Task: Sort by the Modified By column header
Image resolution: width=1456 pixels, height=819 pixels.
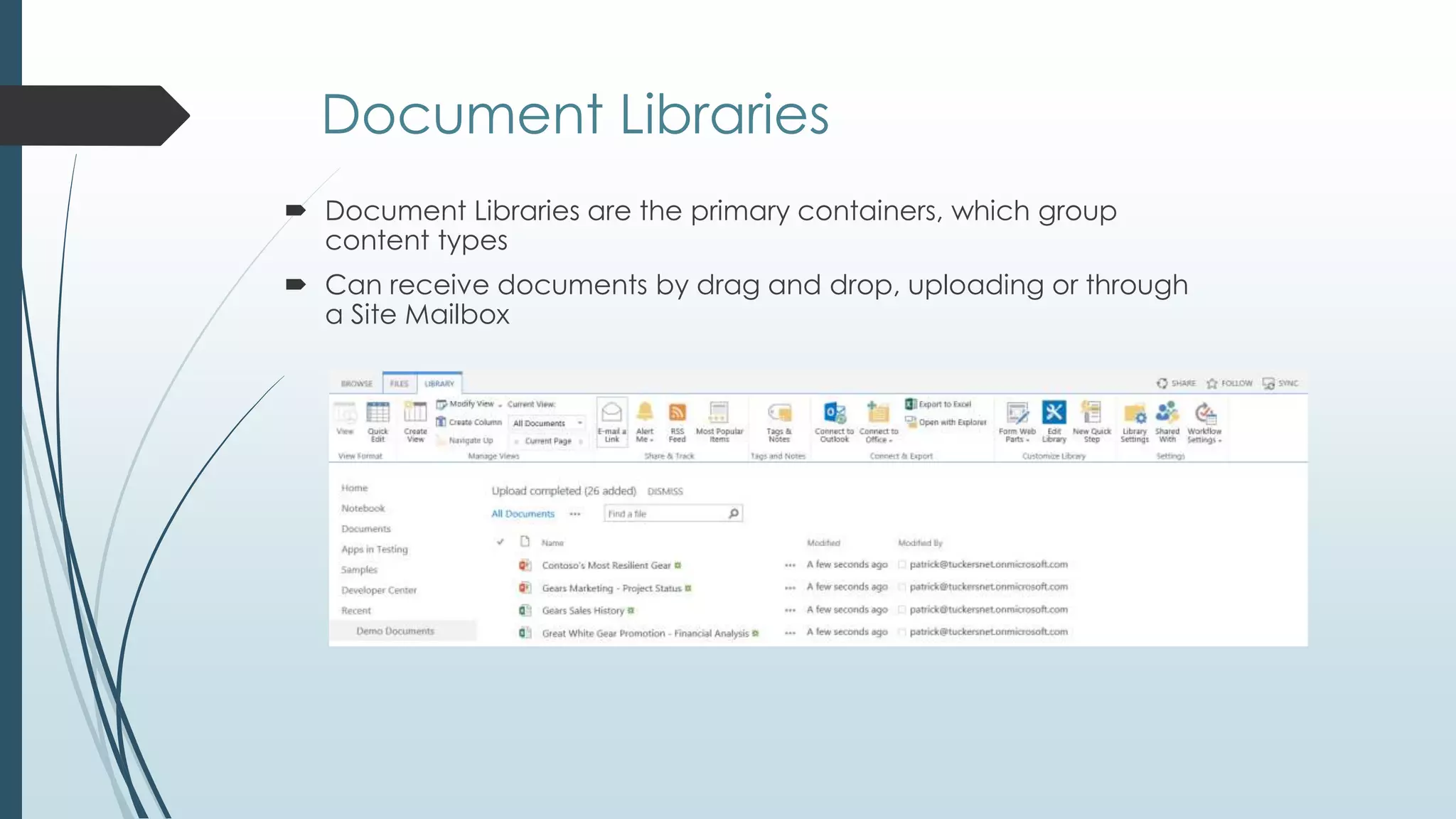Action: click(x=920, y=543)
